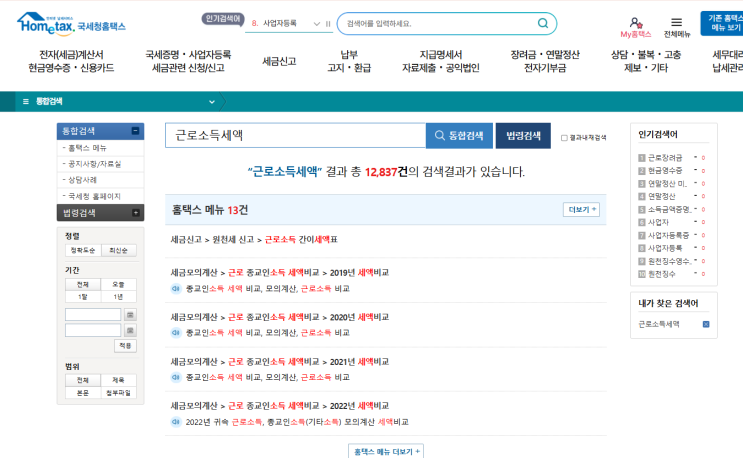The width and height of the screenshot is (743, 458).
Task: Delete 근로소득세액 from my searched keywords
Action: [706, 324]
